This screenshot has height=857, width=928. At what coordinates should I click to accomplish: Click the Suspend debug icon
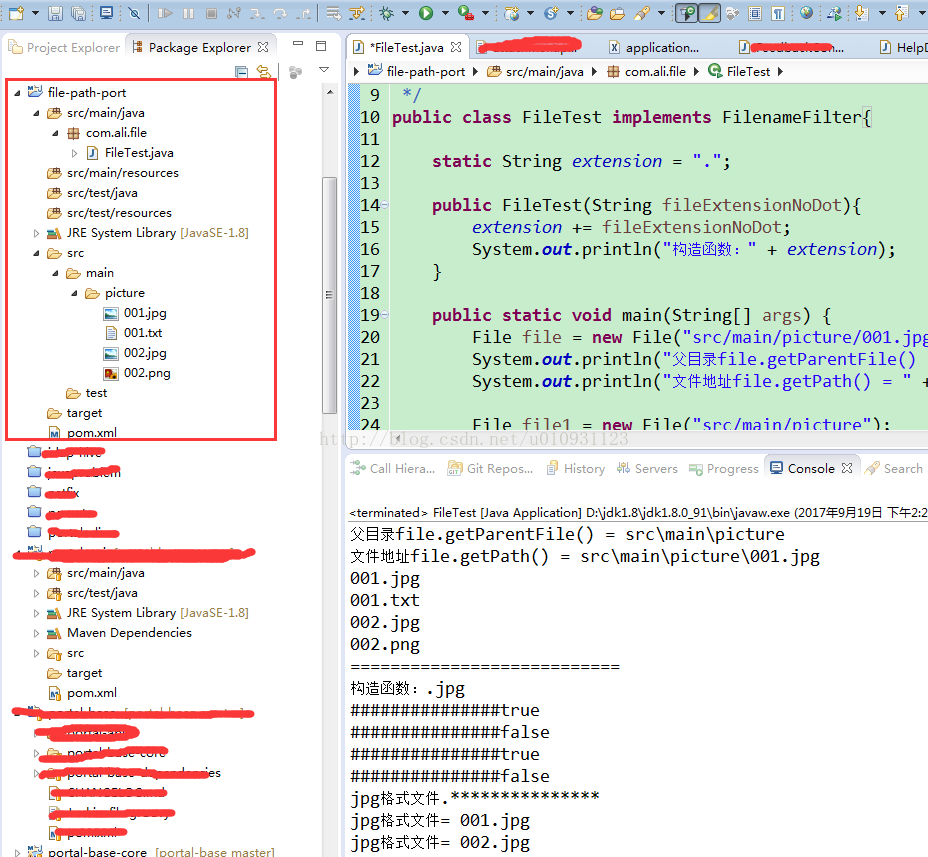[x=188, y=13]
